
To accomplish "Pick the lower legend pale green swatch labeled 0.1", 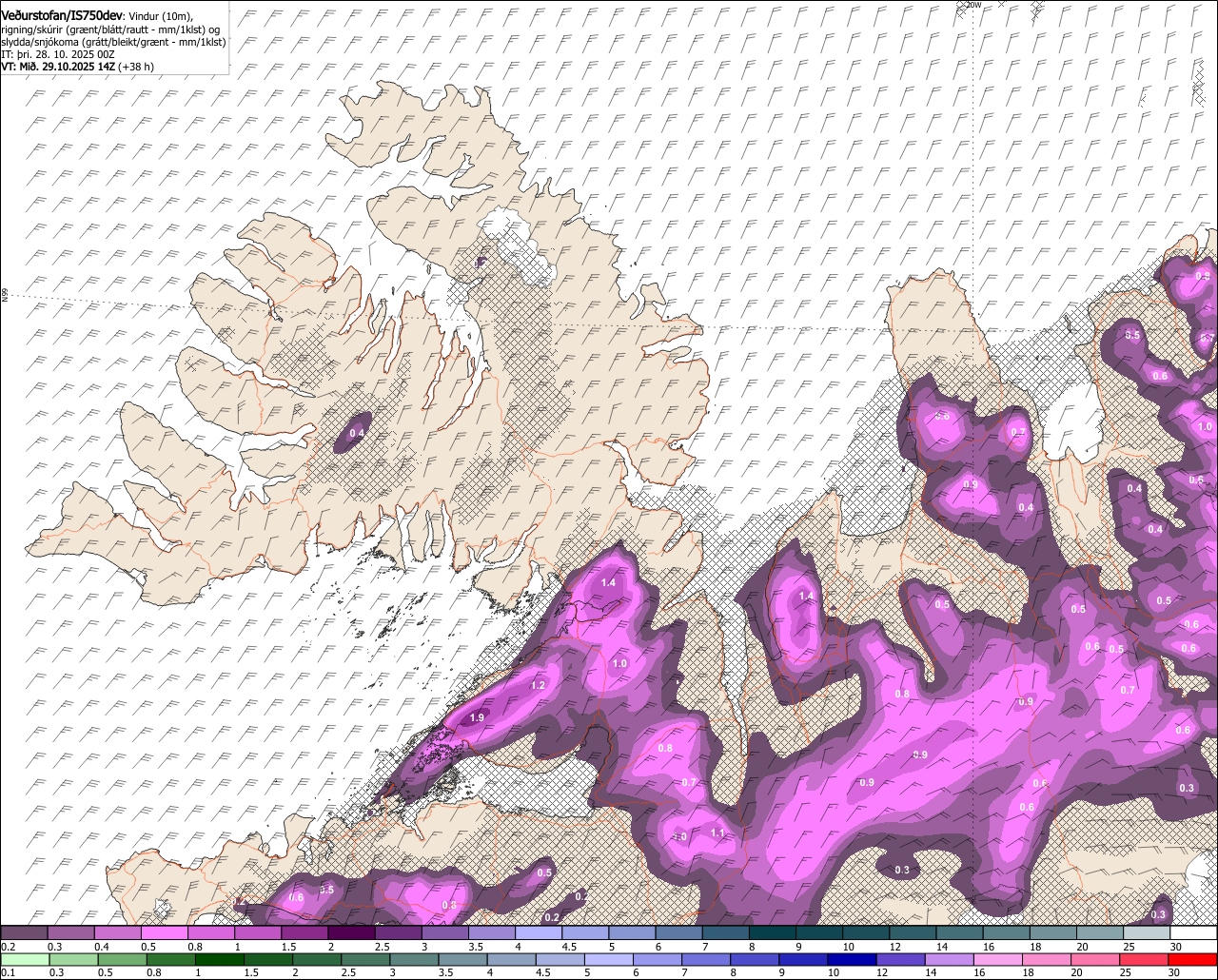I will point(24,959).
